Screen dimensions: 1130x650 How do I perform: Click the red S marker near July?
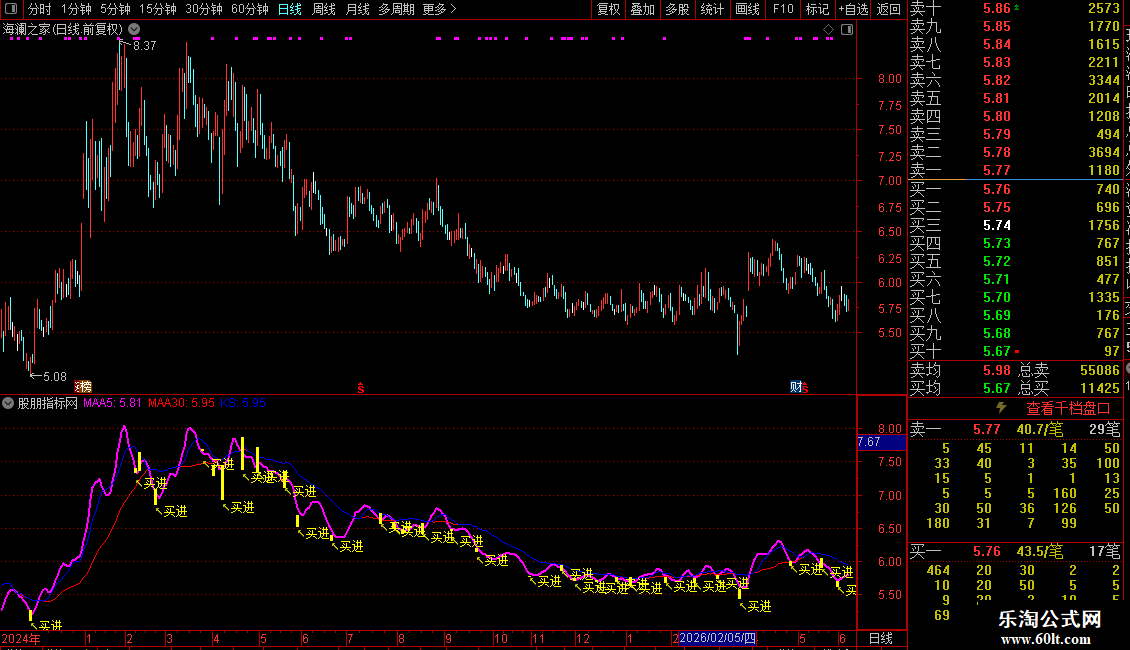point(360,388)
